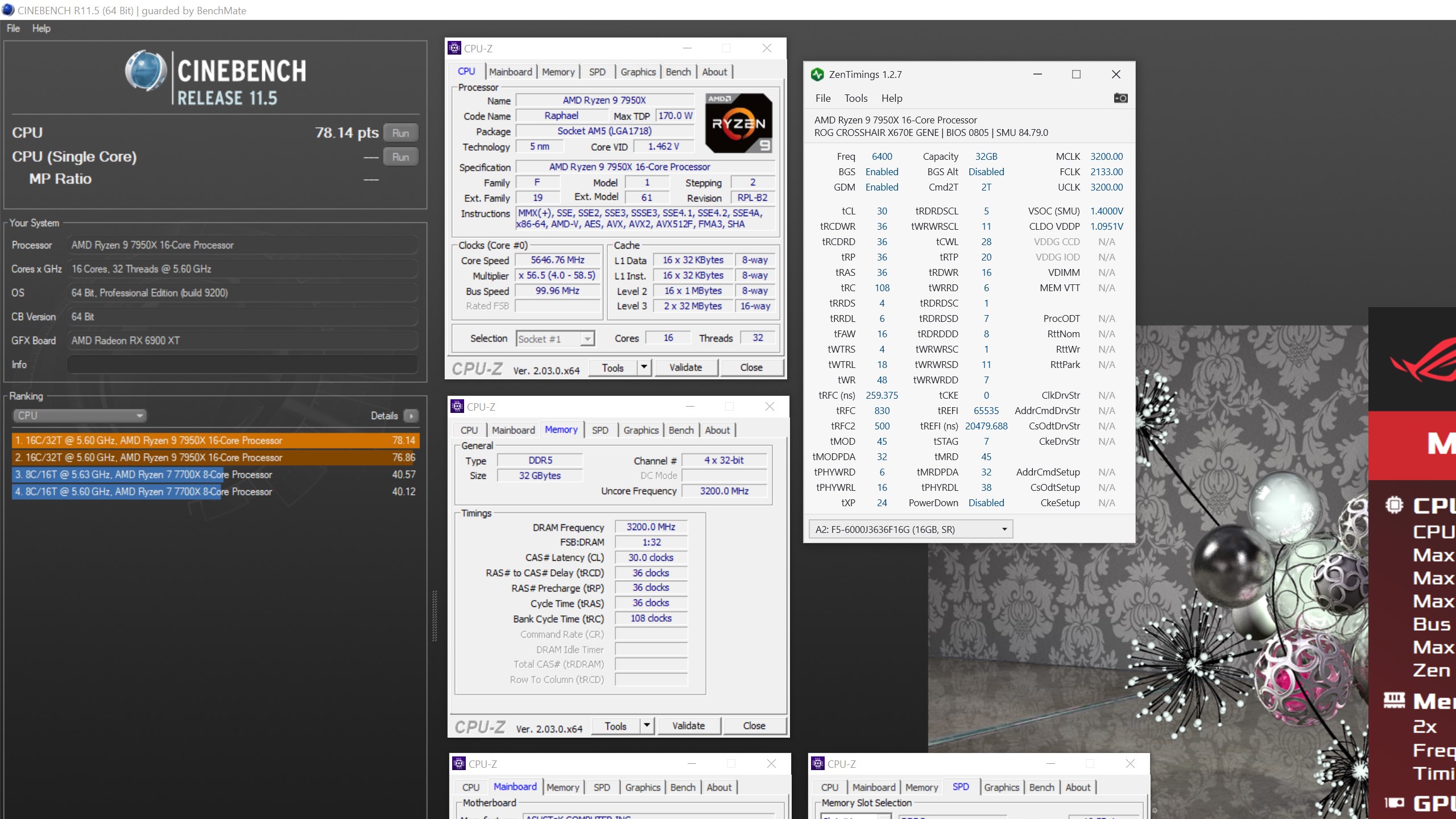Image resolution: width=1456 pixels, height=819 pixels.
Task: Click the Ryzen 9 processor logo
Action: pos(738,123)
